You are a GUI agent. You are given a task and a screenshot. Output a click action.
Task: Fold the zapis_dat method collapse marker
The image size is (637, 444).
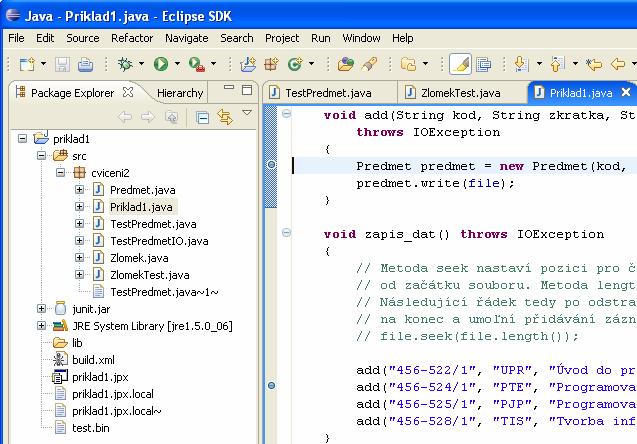[286, 232]
